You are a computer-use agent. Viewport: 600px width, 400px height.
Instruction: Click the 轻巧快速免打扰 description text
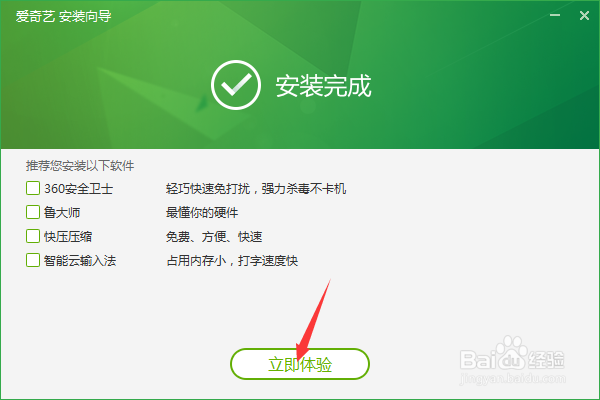208,189
